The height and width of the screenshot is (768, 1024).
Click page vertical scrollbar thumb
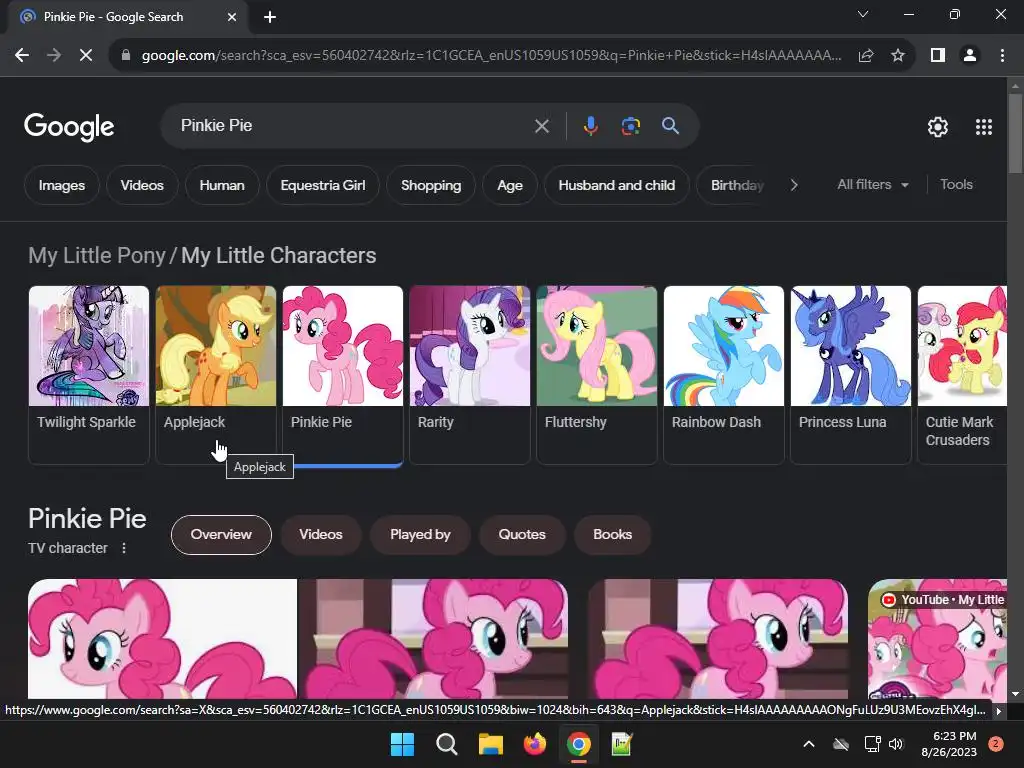coord(1015,134)
